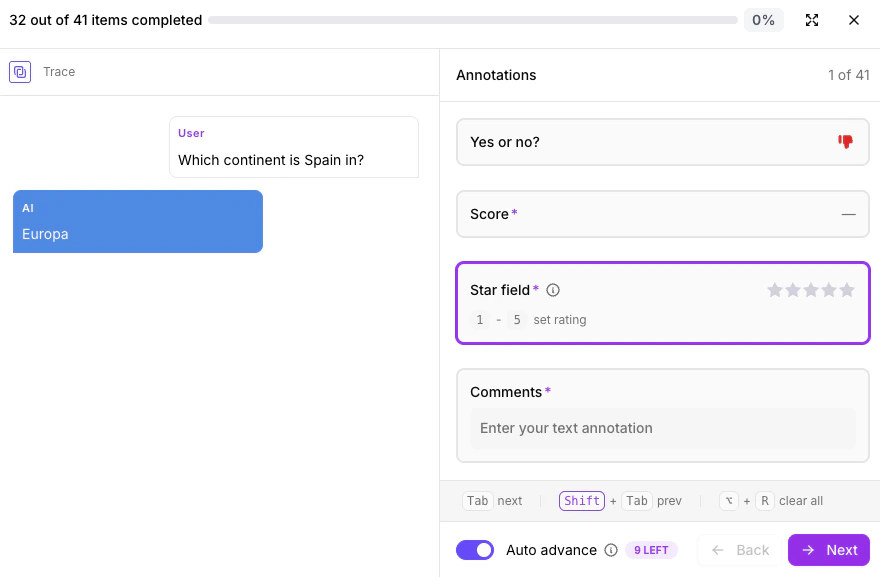This screenshot has height=577, width=880.
Task: Click the Next button
Action: point(828,550)
